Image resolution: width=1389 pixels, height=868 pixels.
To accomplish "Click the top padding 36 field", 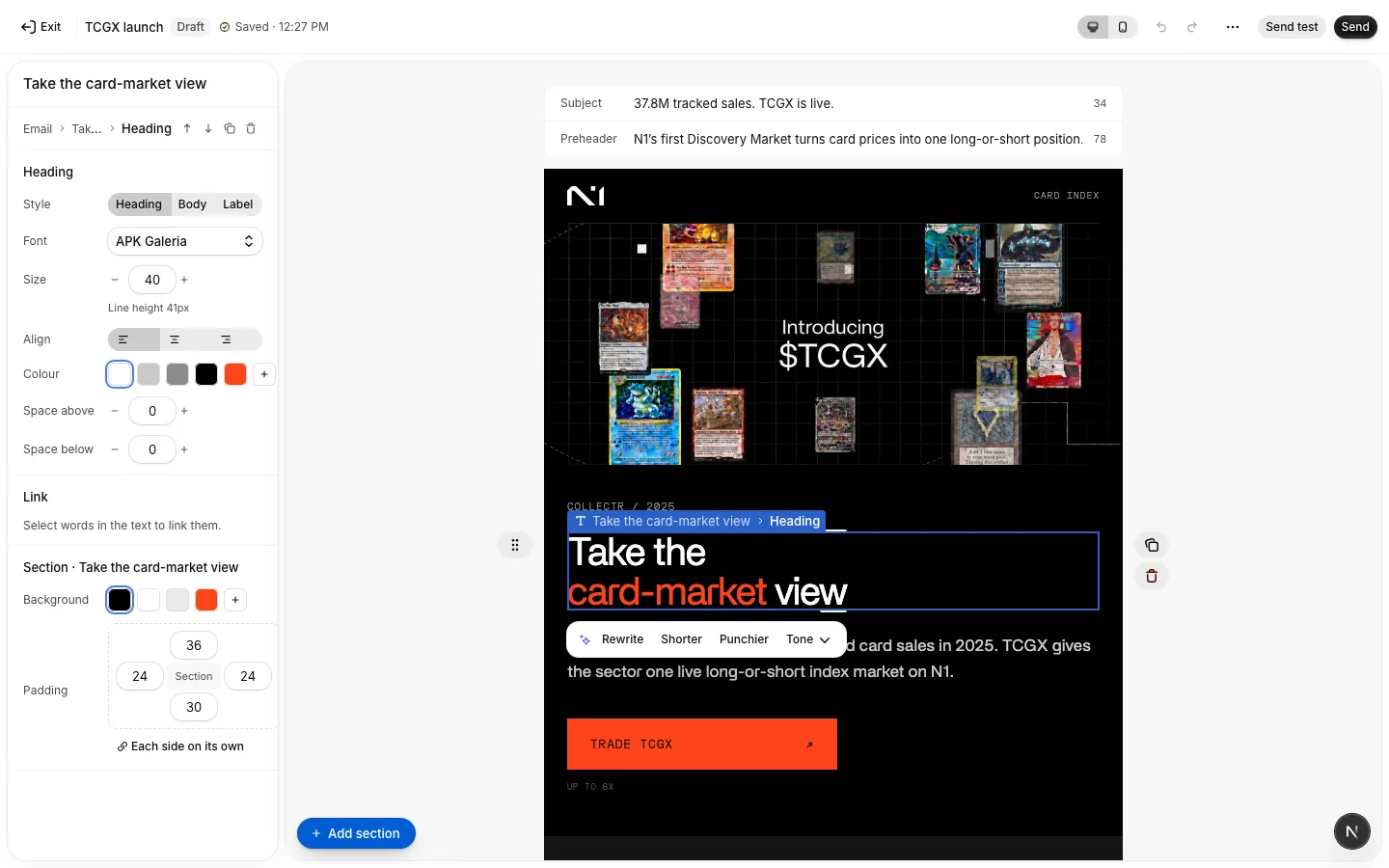I will point(194,645).
